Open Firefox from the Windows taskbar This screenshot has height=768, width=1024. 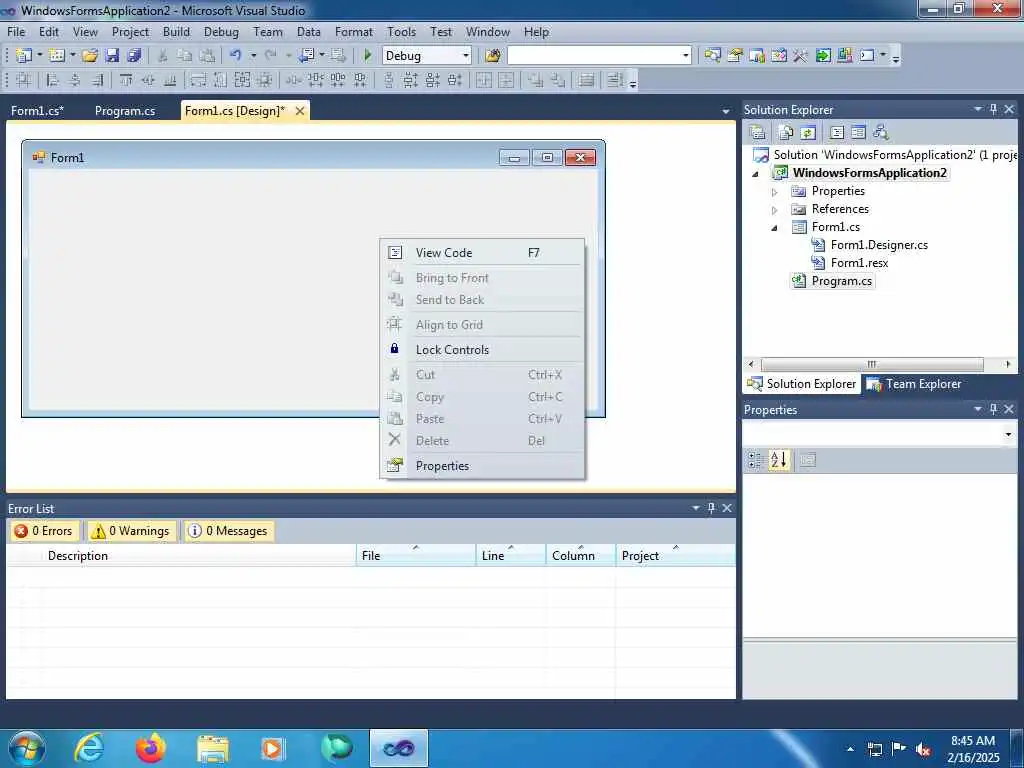(150, 748)
